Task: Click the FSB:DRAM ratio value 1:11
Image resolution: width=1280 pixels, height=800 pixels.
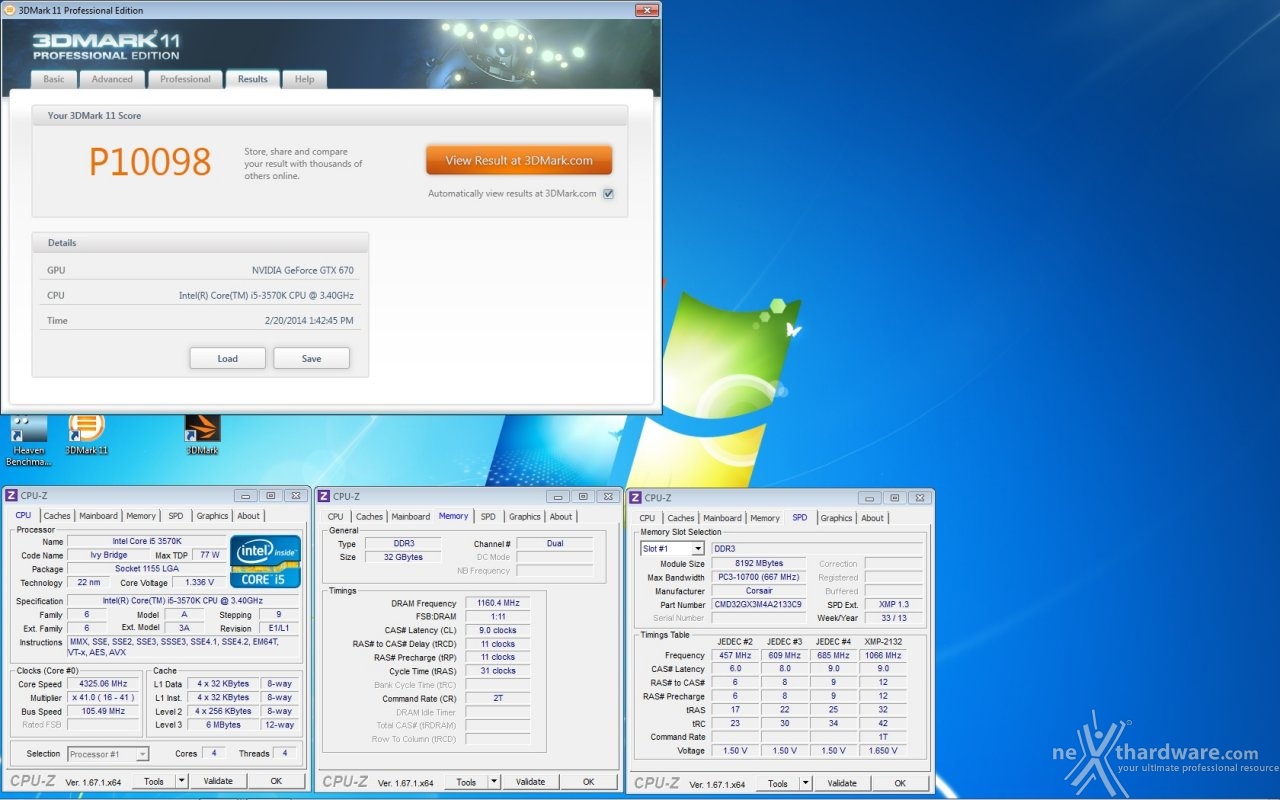Action: 497,617
